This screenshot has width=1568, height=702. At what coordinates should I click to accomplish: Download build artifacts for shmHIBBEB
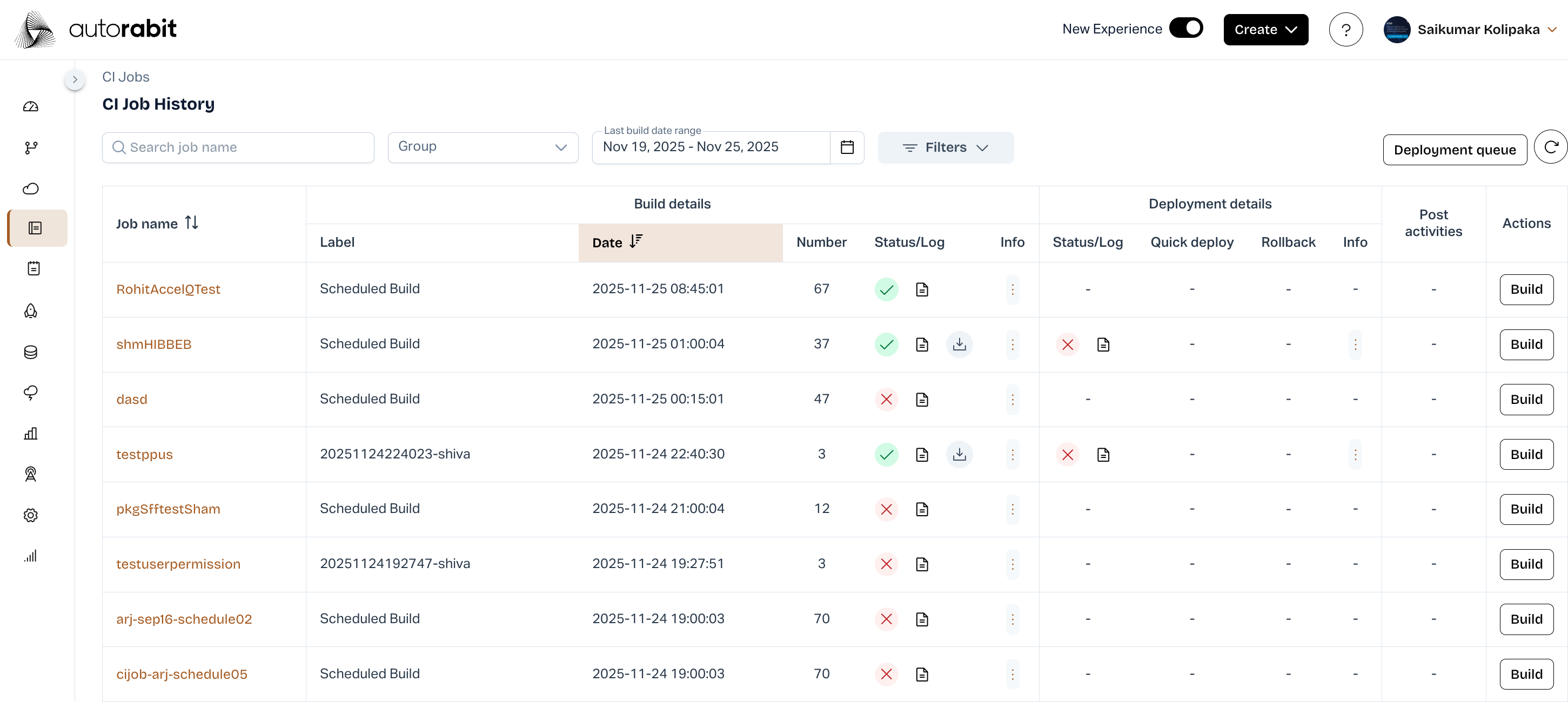[959, 345]
